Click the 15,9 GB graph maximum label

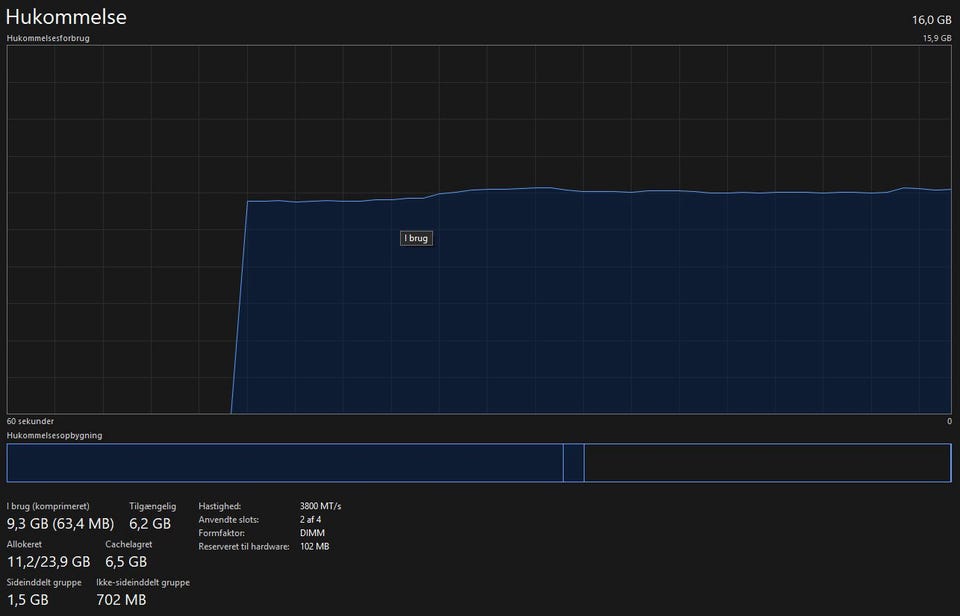(936, 38)
